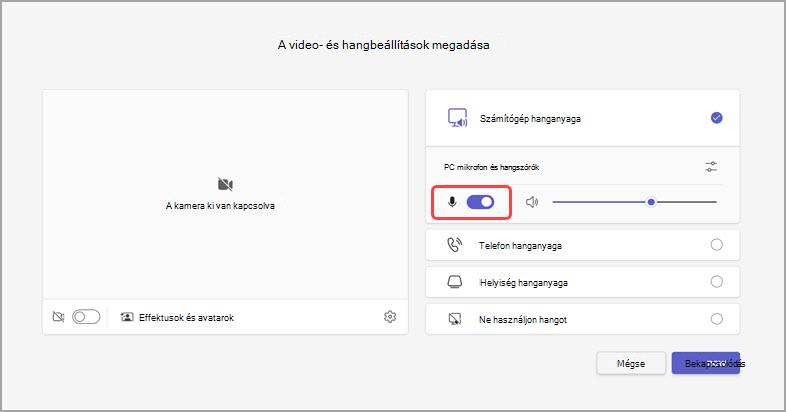This screenshot has height=412, width=786.
Task: Select the Ne használjon hangot radio option
Action: click(716, 319)
